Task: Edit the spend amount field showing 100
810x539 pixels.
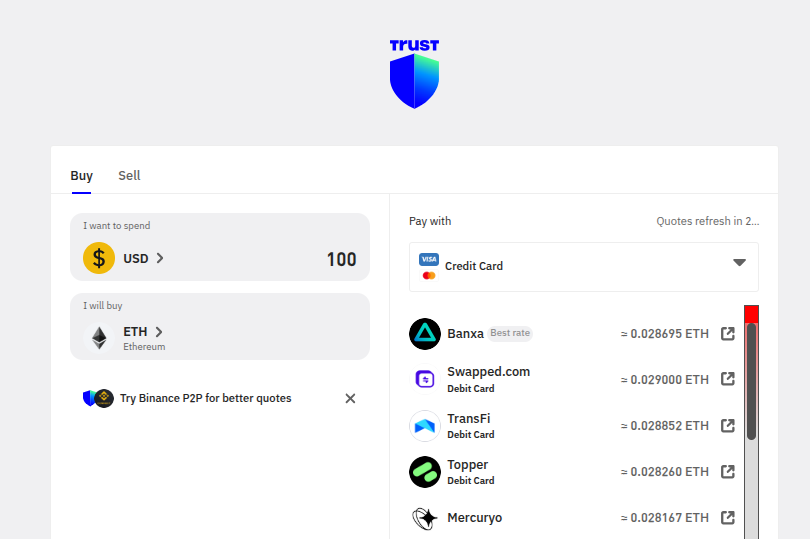Action: pyautogui.click(x=341, y=259)
